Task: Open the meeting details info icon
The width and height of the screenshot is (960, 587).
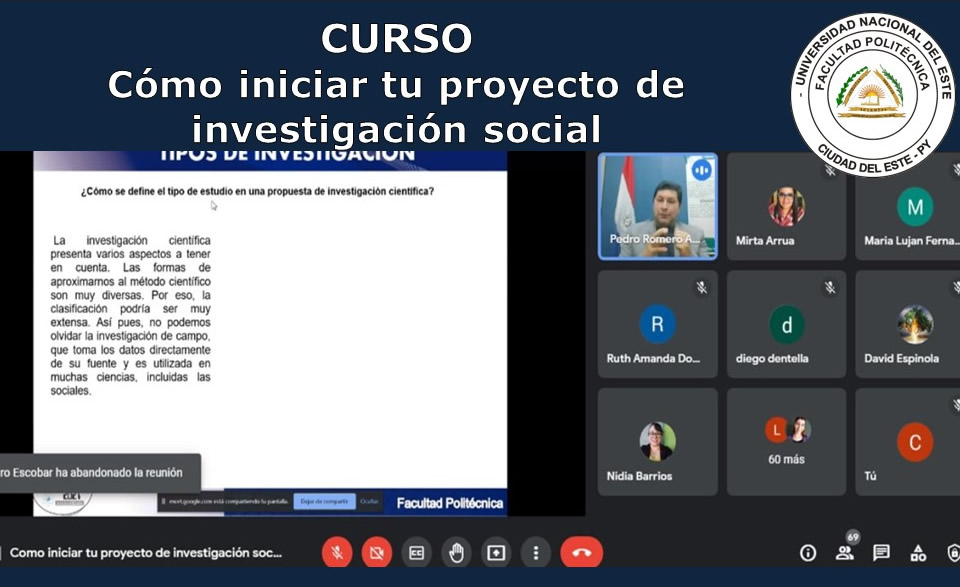Action: 808,553
